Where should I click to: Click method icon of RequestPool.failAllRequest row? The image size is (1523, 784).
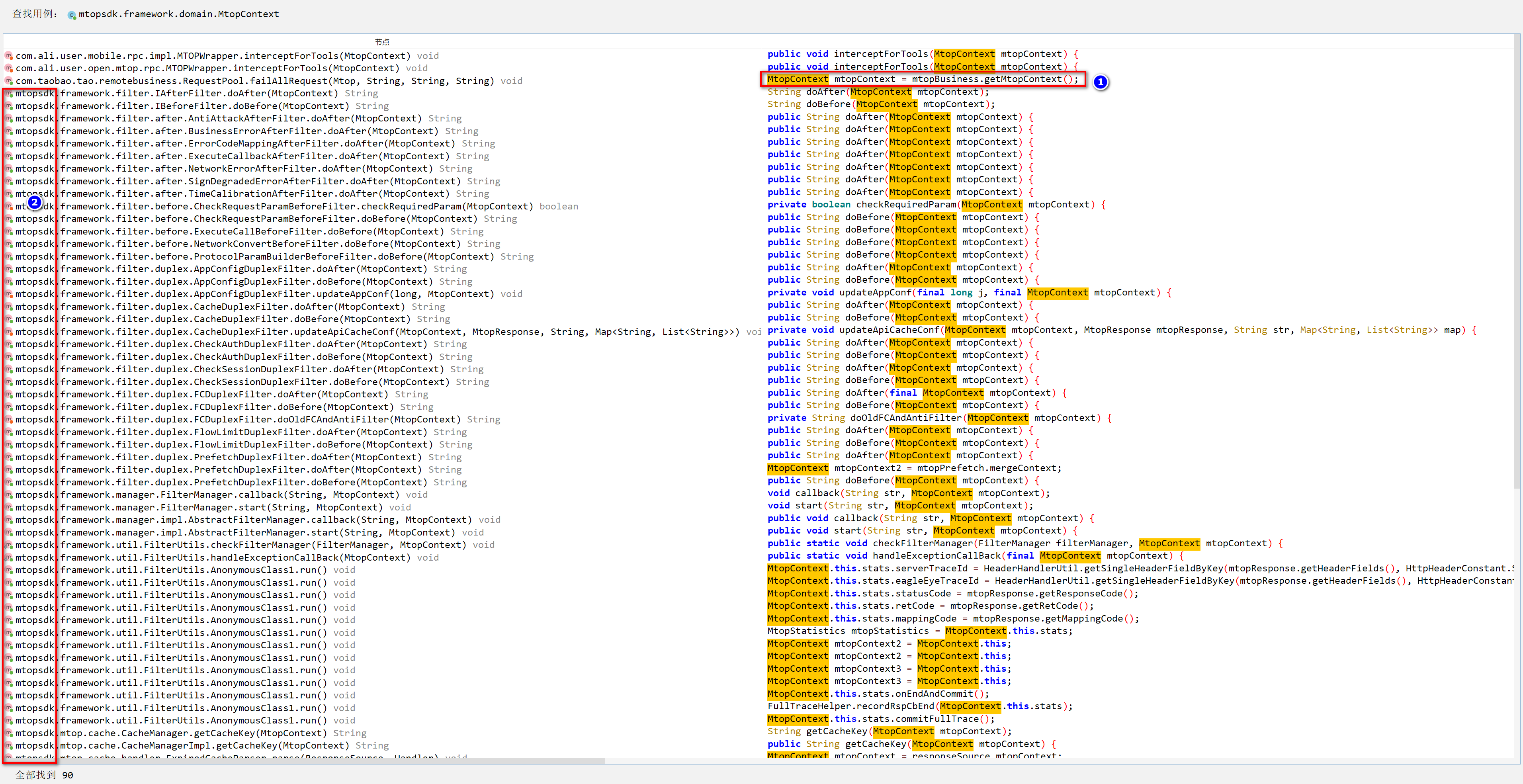point(9,81)
